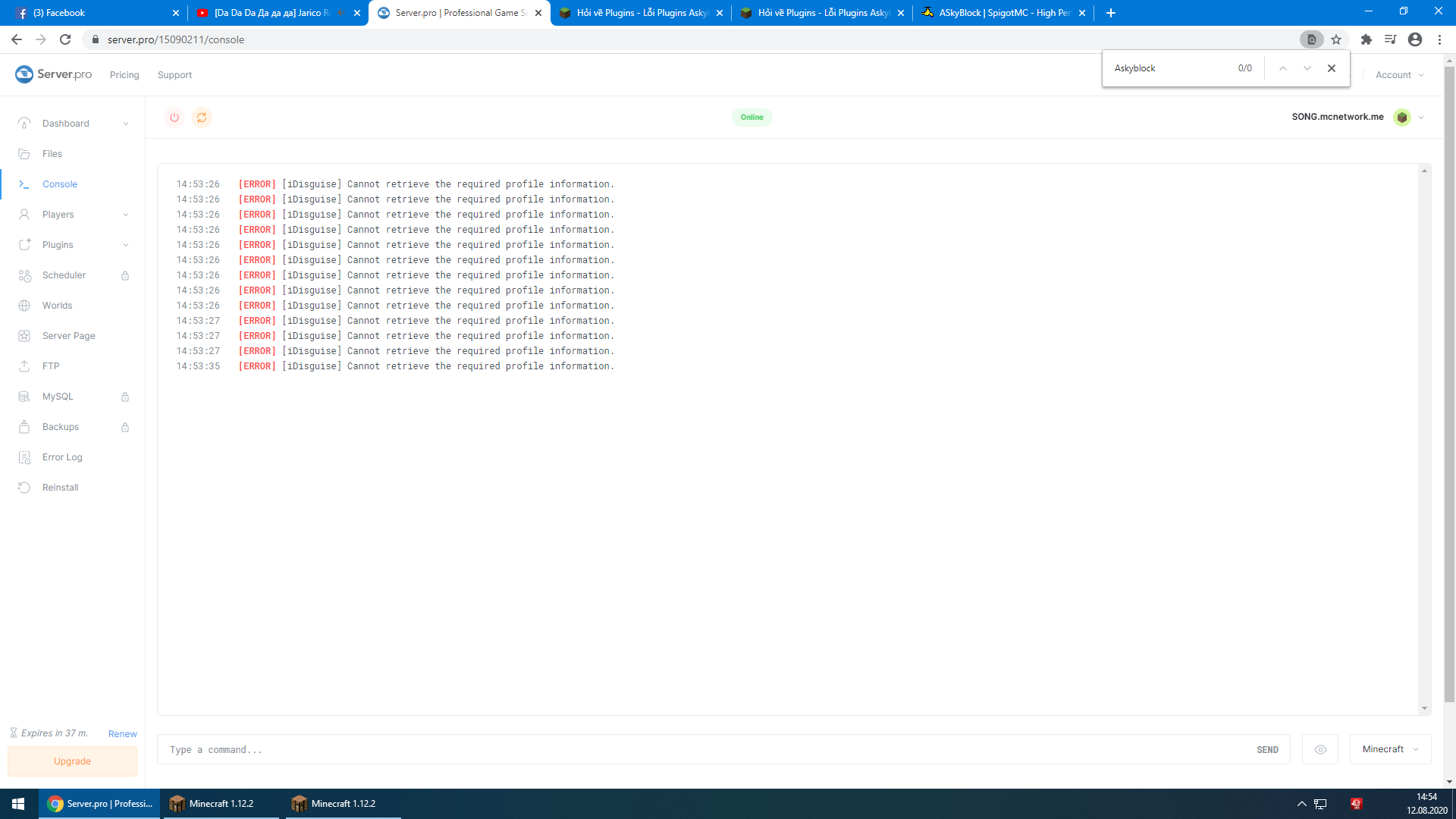Viewport: 1456px width, 819px height.
Task: Click the Backups lock icon
Action: click(125, 427)
